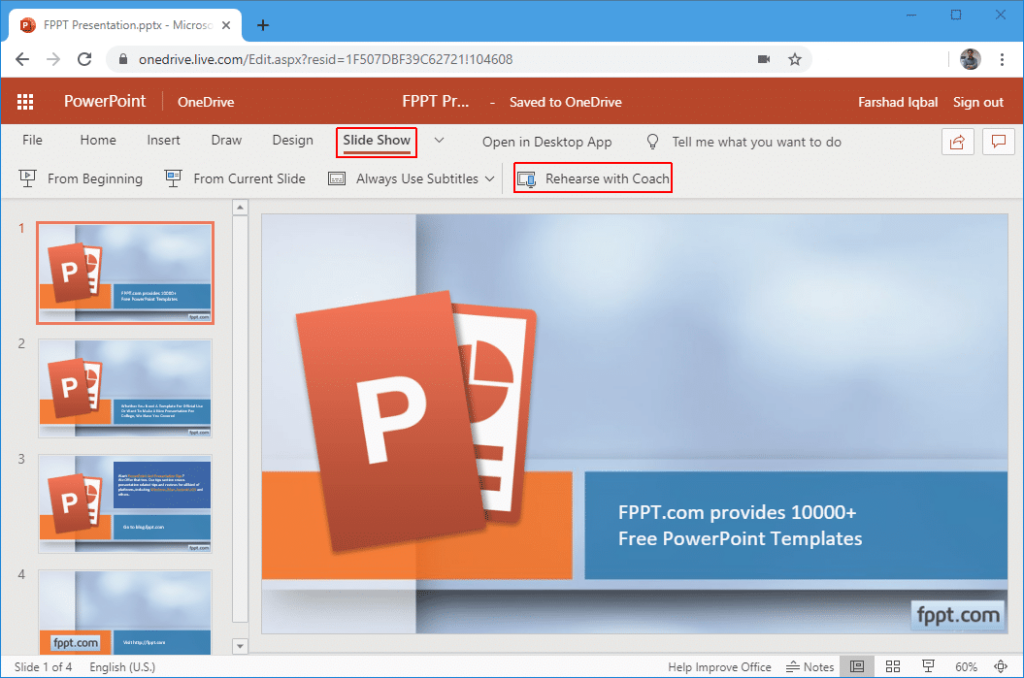Select slide 3 thumbnail
The image size is (1024, 678).
click(x=125, y=504)
